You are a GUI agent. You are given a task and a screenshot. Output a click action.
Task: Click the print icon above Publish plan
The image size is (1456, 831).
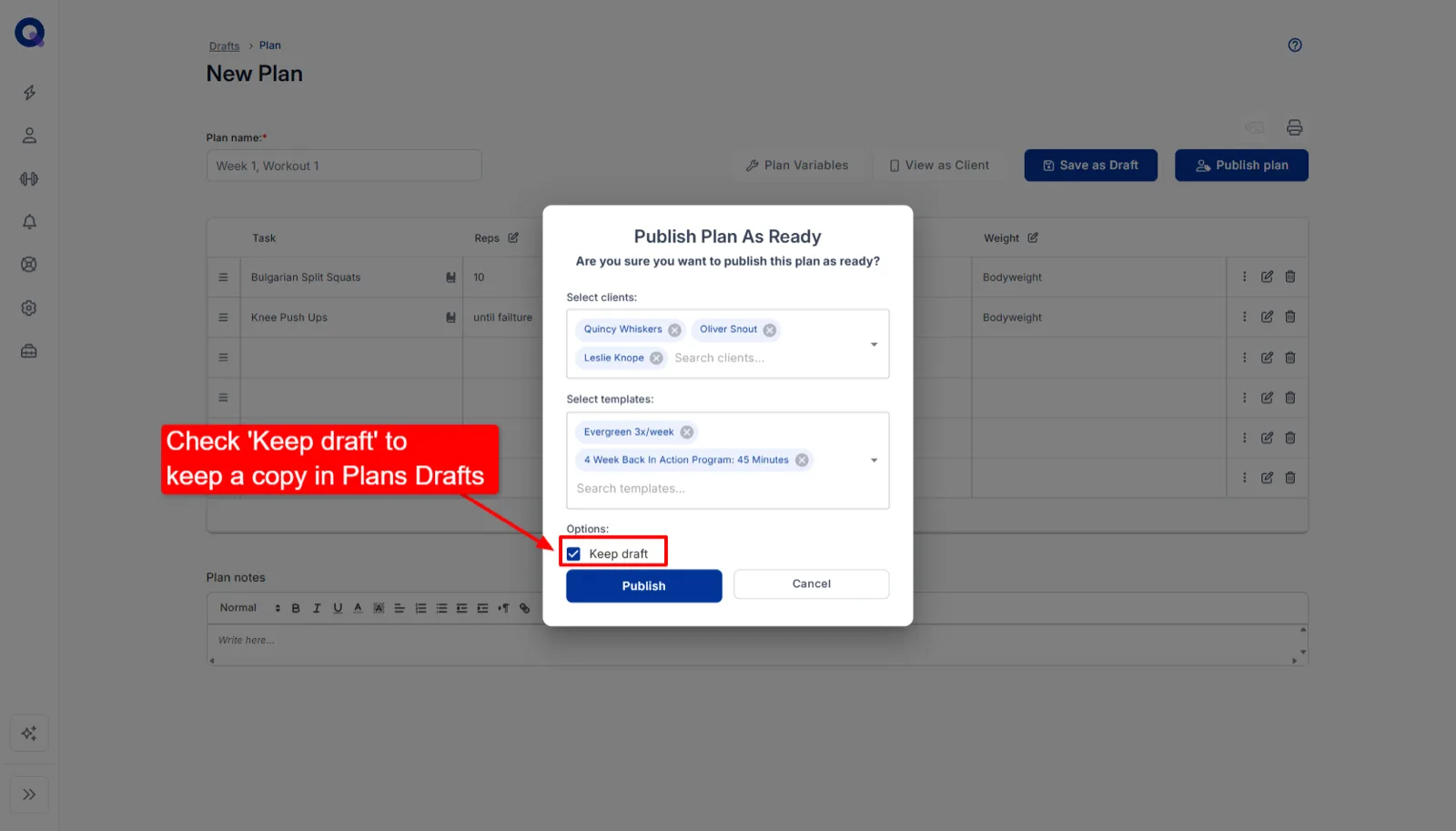(1294, 127)
